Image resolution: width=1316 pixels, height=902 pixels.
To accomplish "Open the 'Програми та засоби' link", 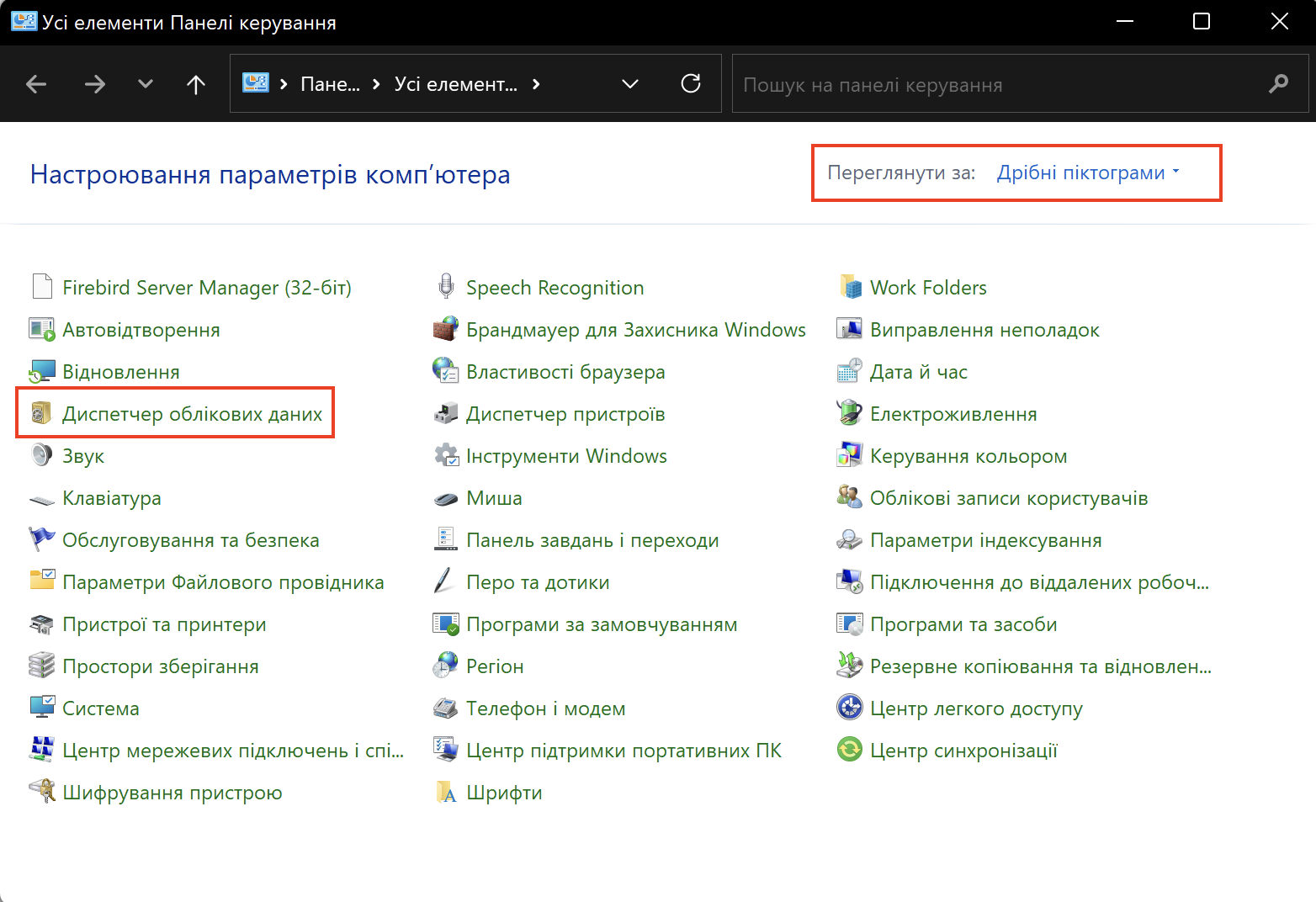I will click(x=963, y=624).
